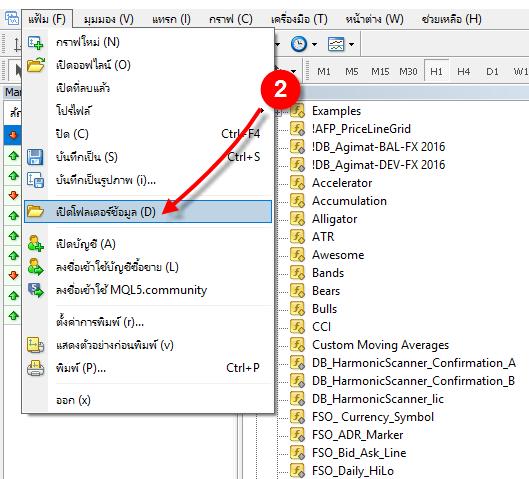This screenshot has width=529, height=479.
Task: Select the M1 timeframe
Action: click(x=324, y=72)
